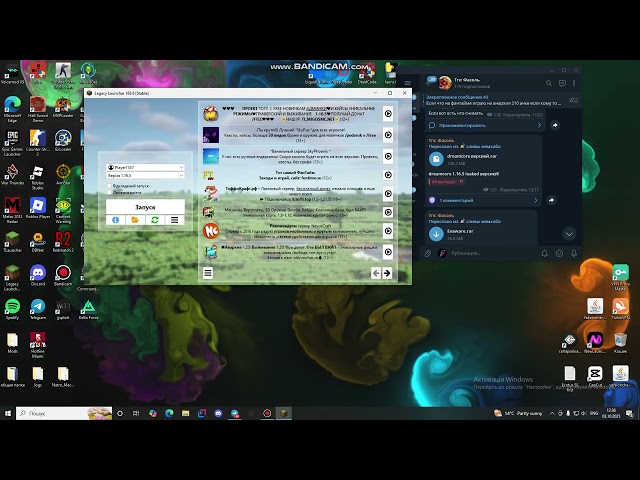Play the FunTime server promo entry

(388, 175)
